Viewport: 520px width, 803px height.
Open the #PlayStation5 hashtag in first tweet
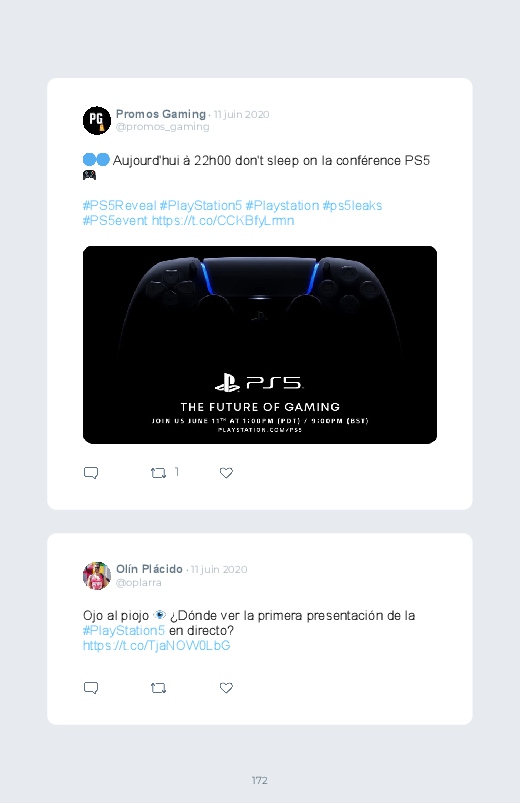click(200, 205)
